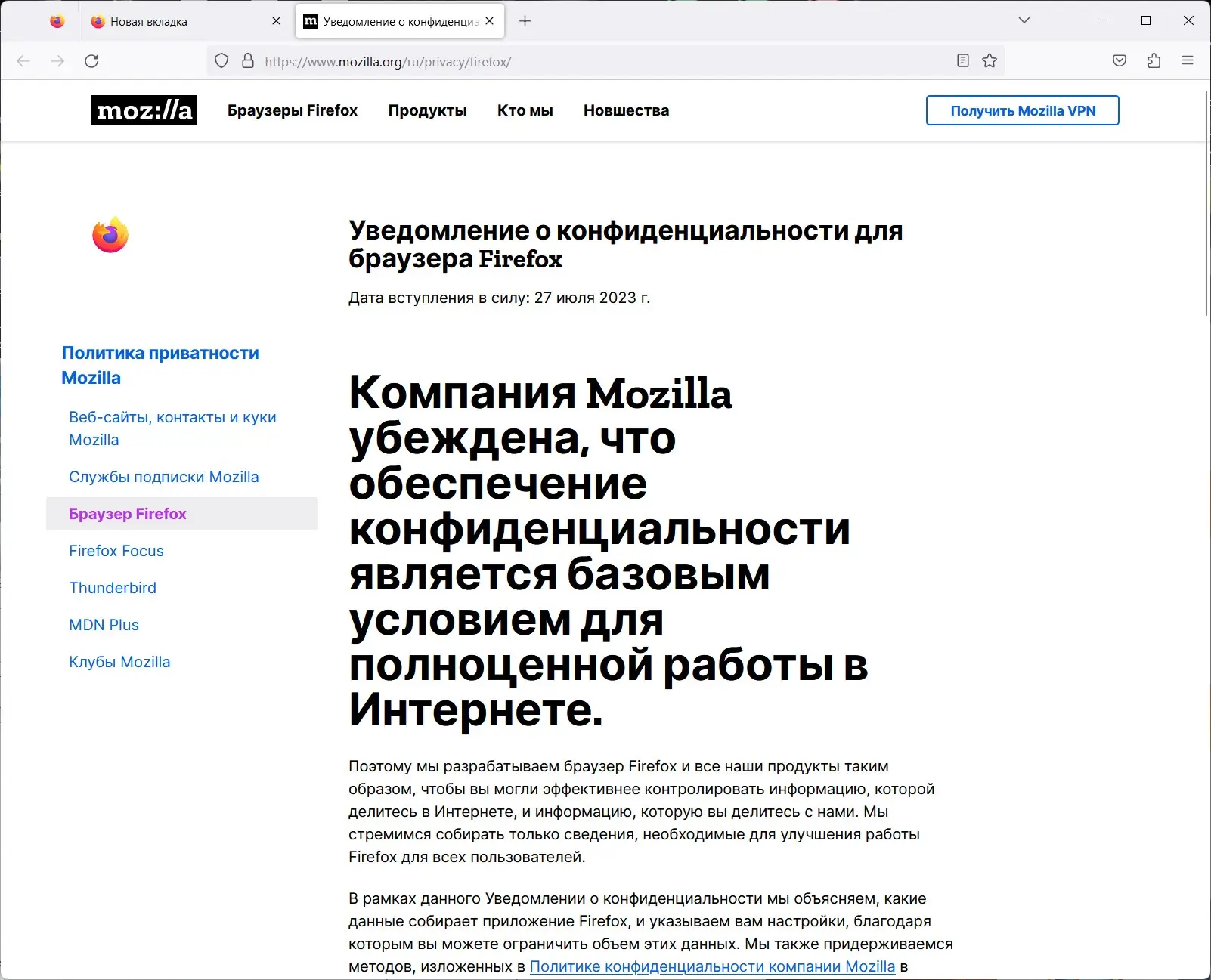Viewport: 1211px width, 980px height.
Task: Expand the list all tabs chevron
Action: tap(1024, 20)
